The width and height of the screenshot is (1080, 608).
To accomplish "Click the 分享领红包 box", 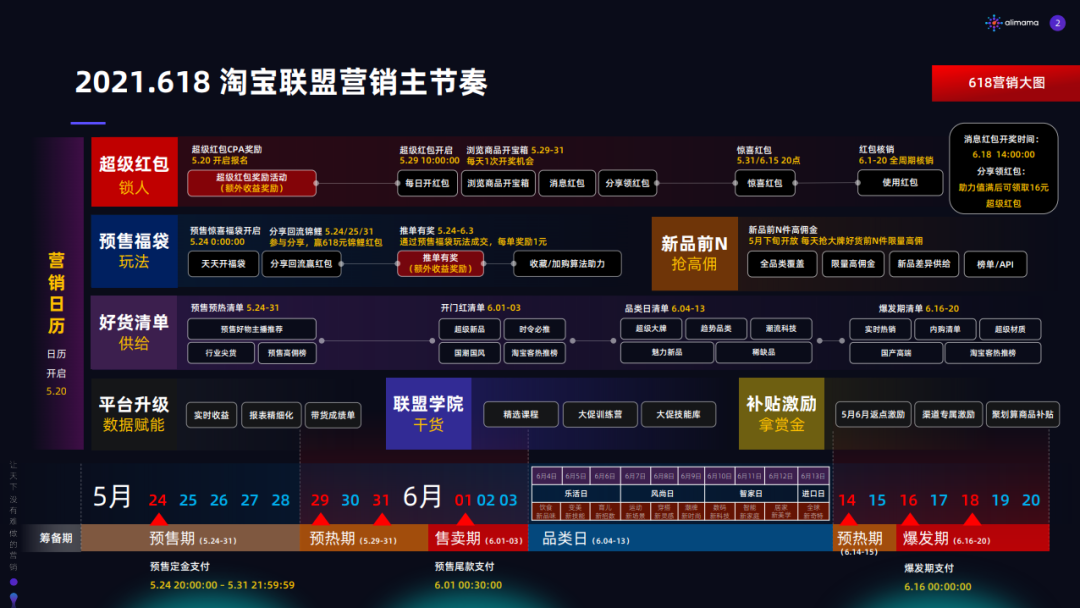I will [x=627, y=183].
